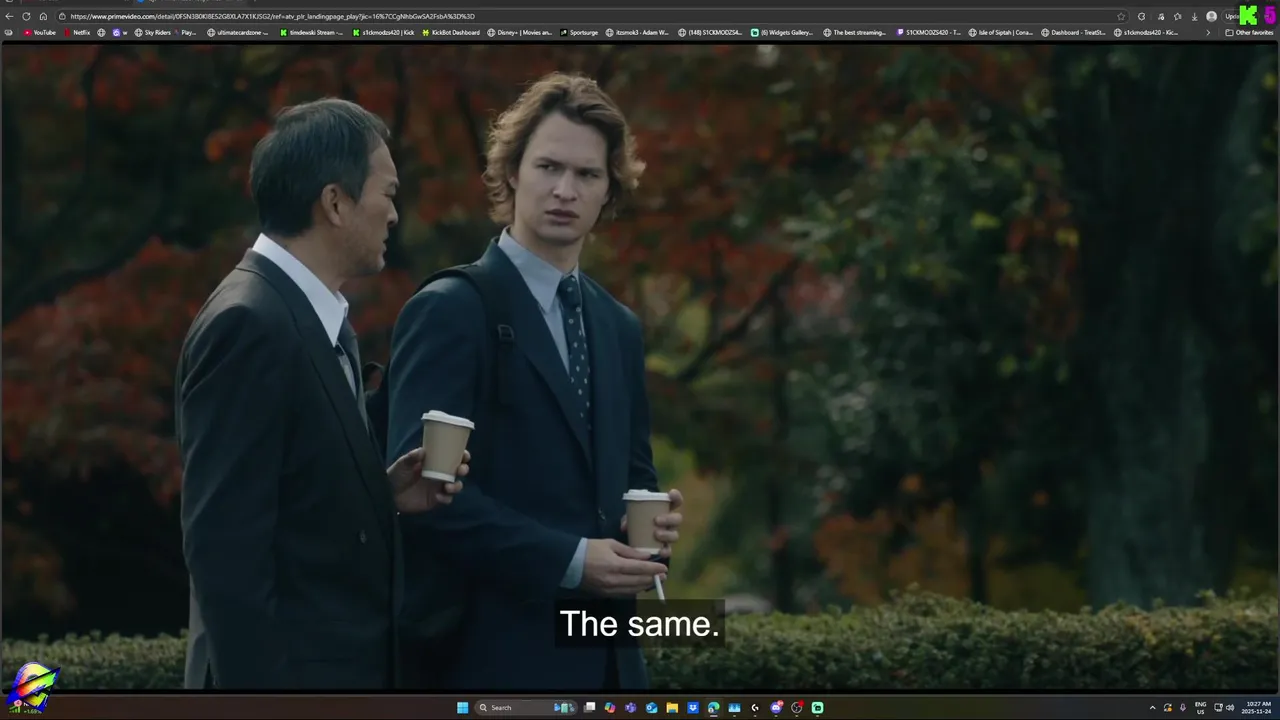Reload the Prime Video page

[x=26, y=16]
